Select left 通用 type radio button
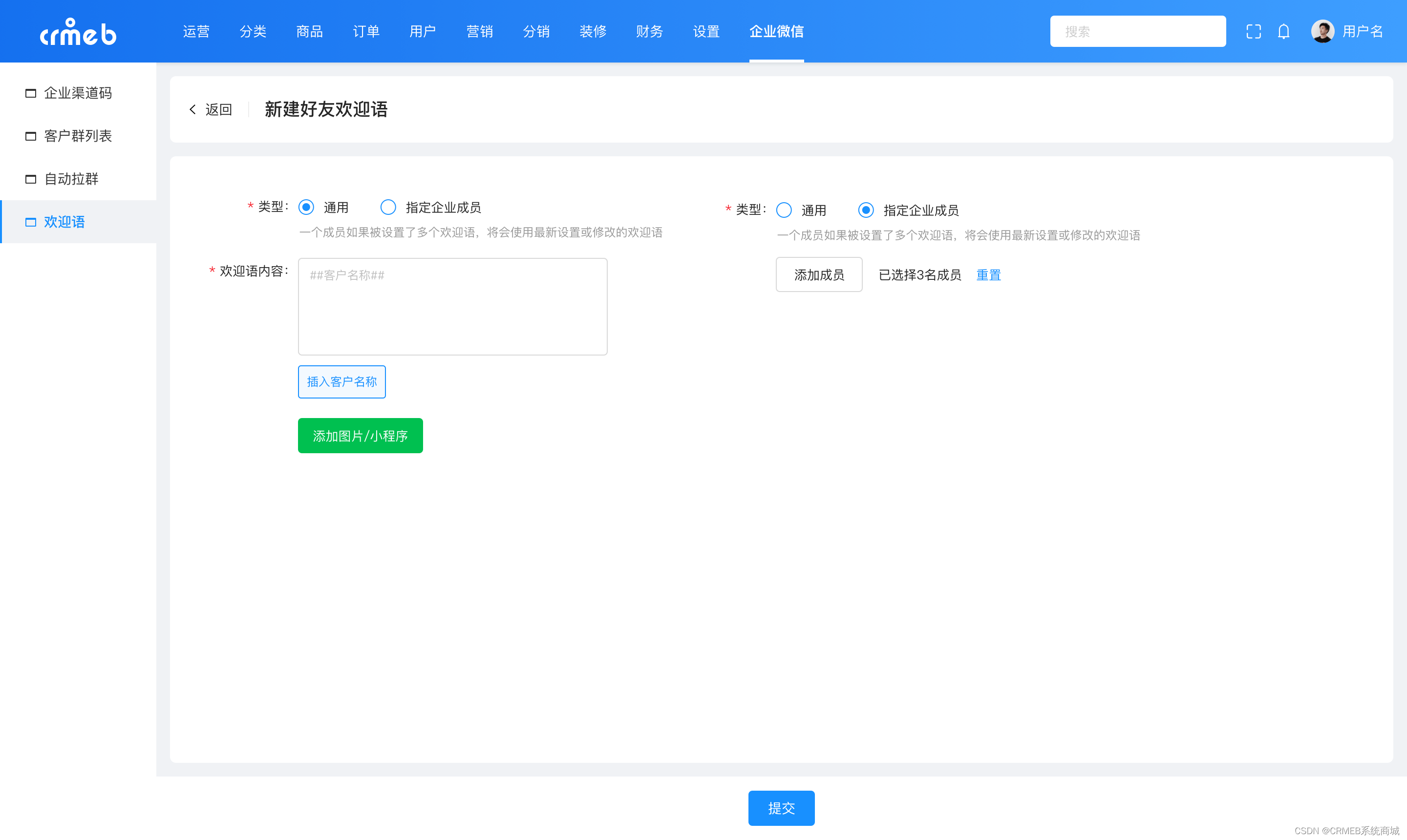 point(306,207)
